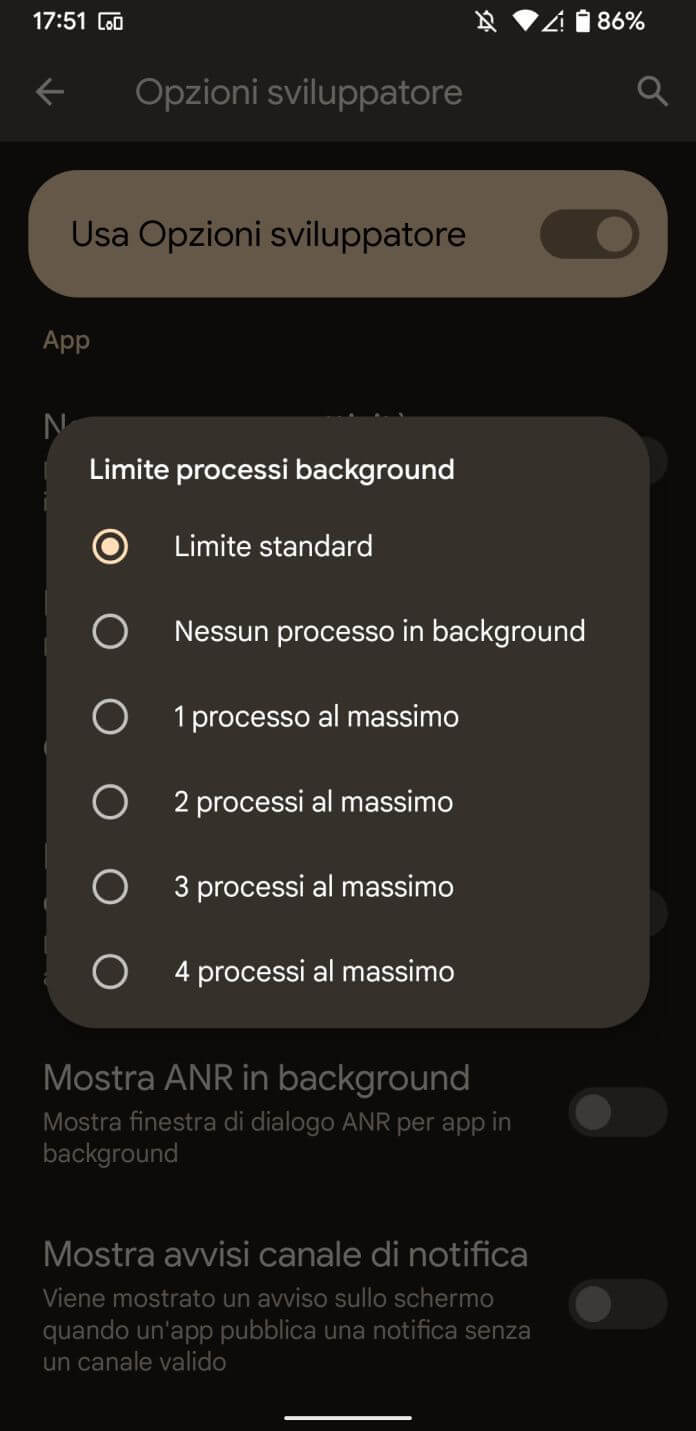Tap the bottom navigation gesture handle
Image resolution: width=696 pixels, height=1431 pixels.
[x=348, y=1417]
